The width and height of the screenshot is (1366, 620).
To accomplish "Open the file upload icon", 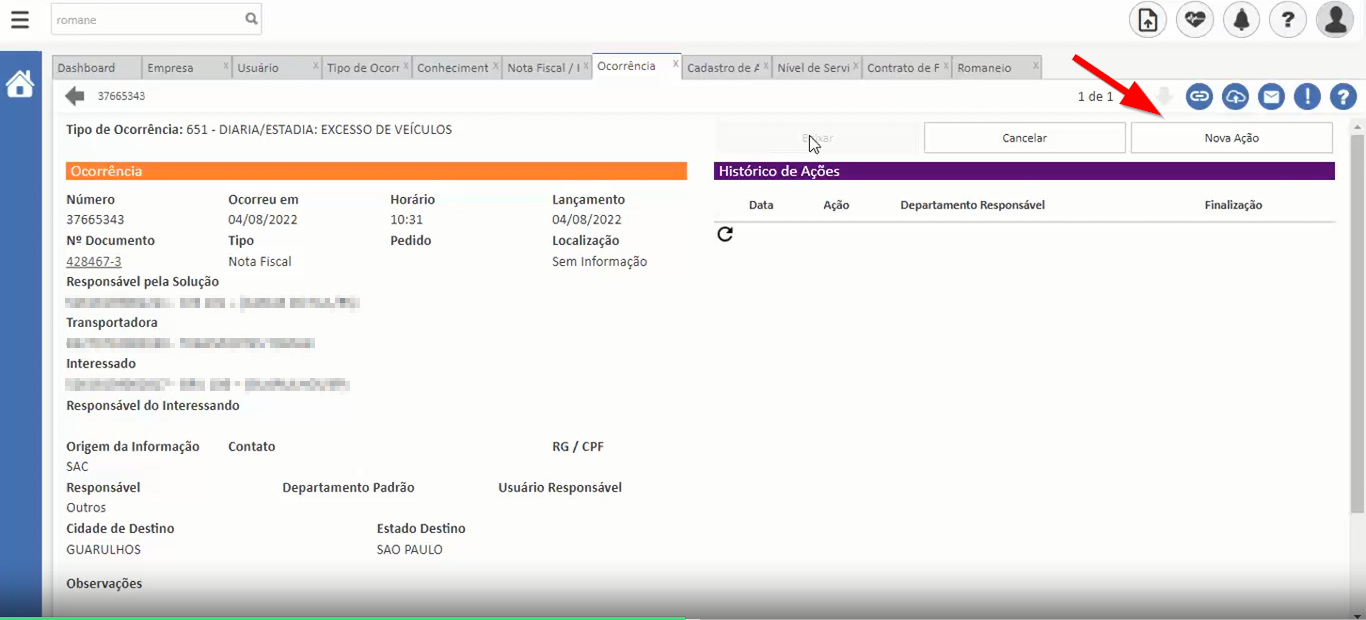I will pos(1148,20).
